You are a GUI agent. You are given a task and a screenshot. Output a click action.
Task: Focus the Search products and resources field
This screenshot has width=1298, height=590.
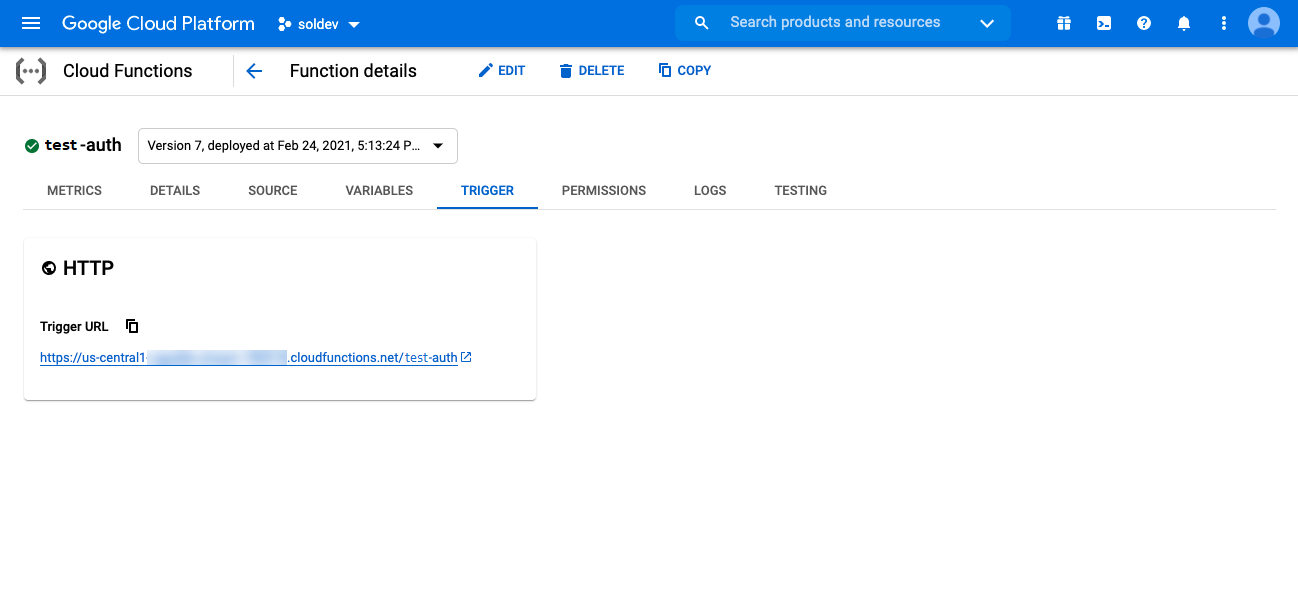click(x=835, y=23)
